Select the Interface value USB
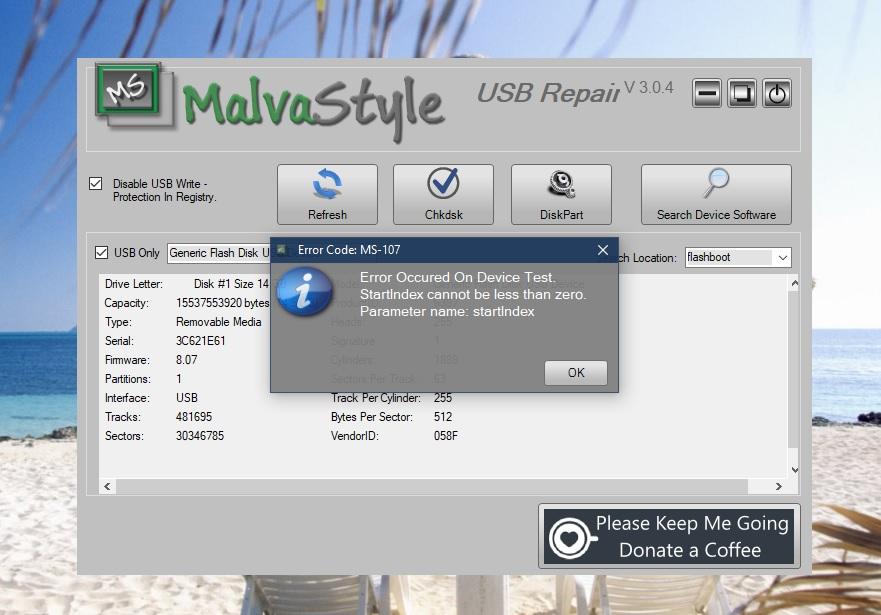Image resolution: width=881 pixels, height=615 pixels. [x=187, y=398]
